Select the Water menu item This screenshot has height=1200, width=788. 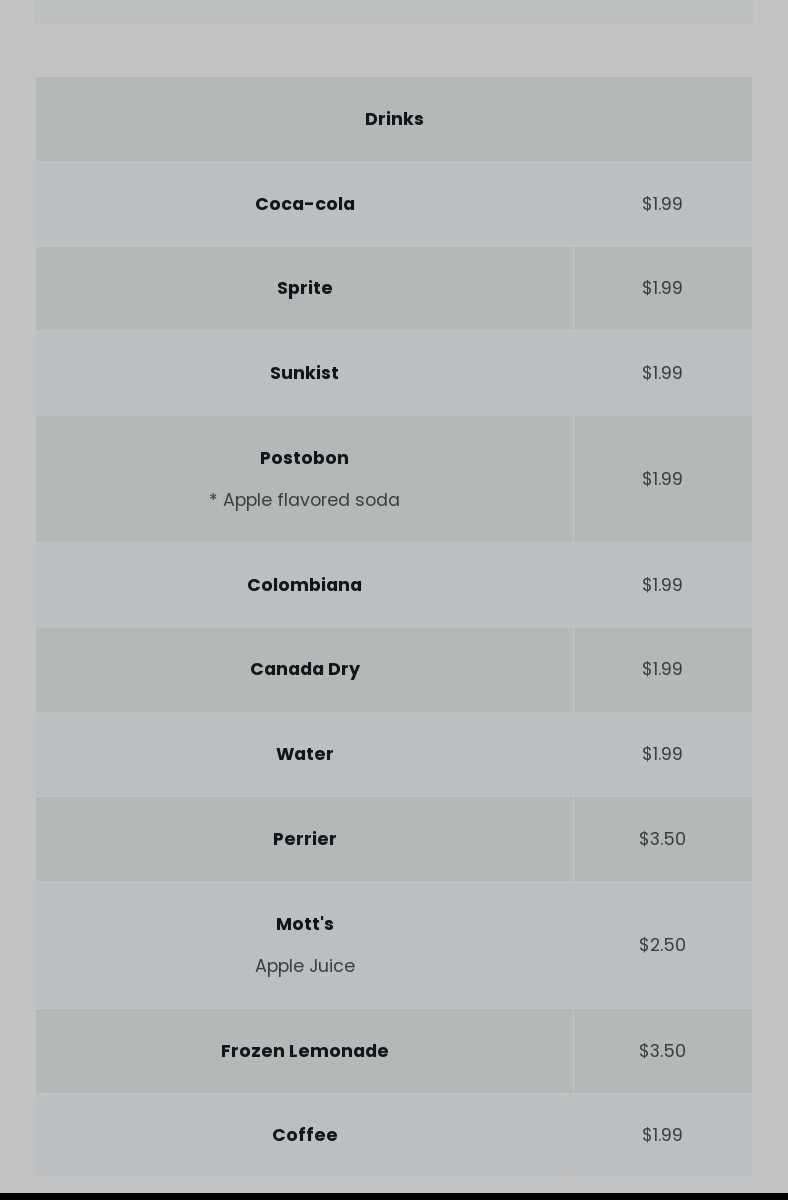coord(305,754)
